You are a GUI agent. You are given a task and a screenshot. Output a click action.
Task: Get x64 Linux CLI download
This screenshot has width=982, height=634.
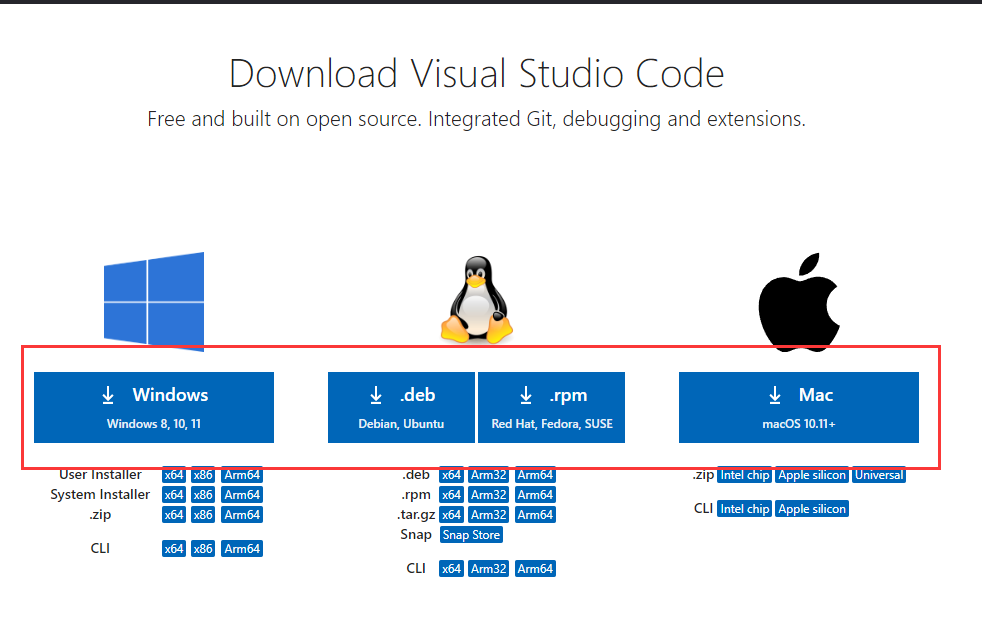pos(451,569)
